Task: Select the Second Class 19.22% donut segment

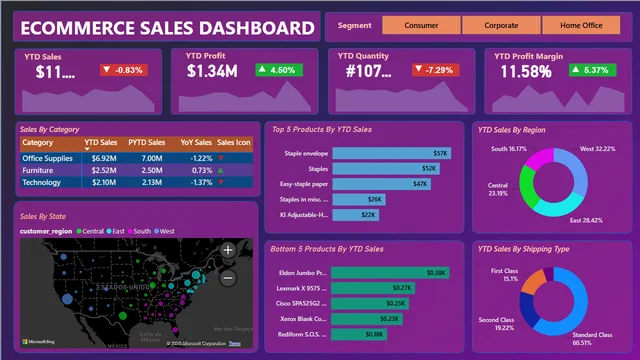Action: point(527,310)
